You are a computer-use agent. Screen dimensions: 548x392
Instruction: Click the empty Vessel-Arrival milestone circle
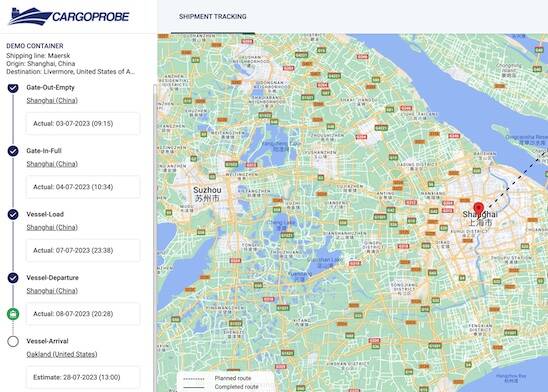[x=13, y=341]
